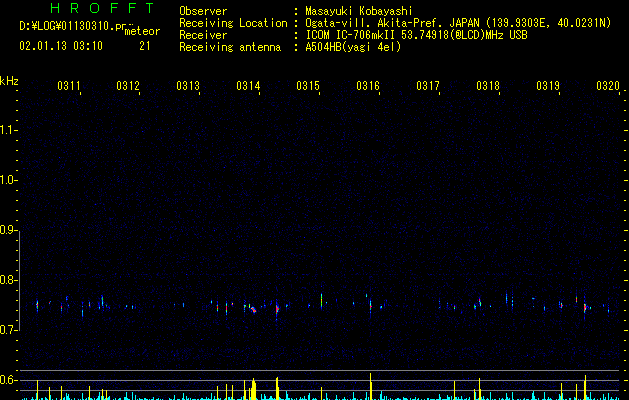Click the kHz axis unit label
Screen dimensions: 629x400
coord(9,81)
